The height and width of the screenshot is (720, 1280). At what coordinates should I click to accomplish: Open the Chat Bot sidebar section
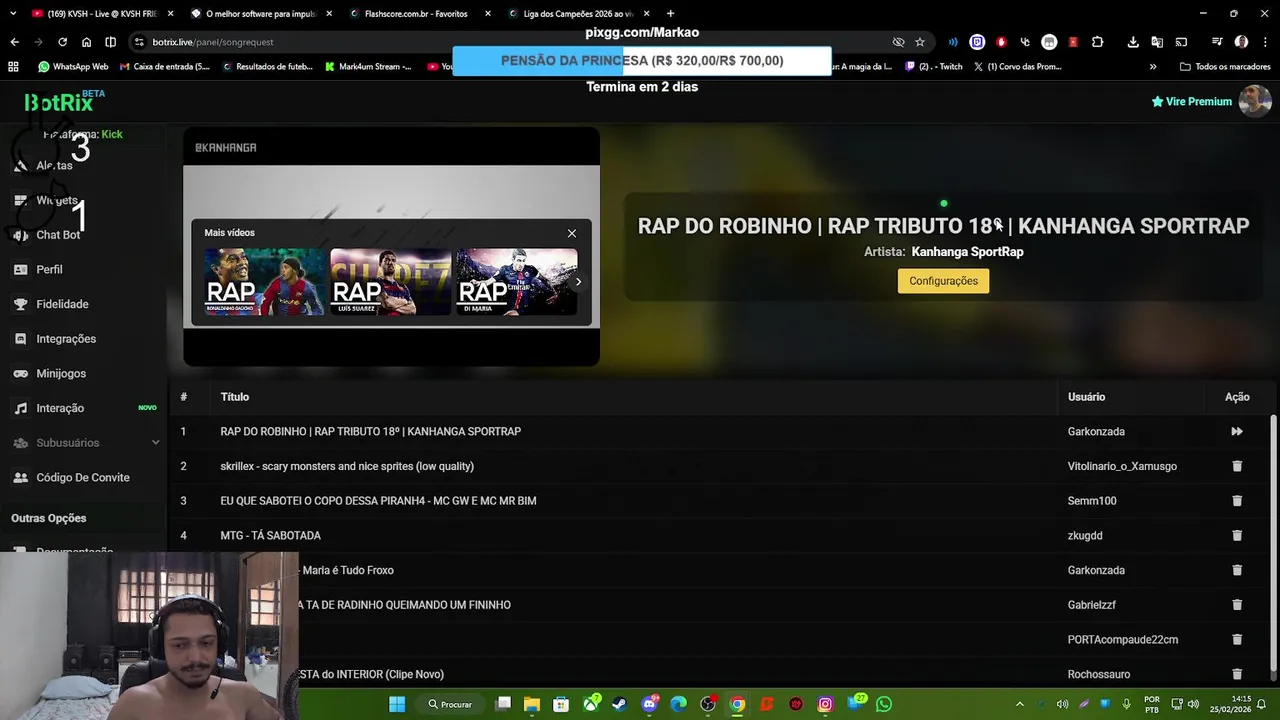point(58,235)
